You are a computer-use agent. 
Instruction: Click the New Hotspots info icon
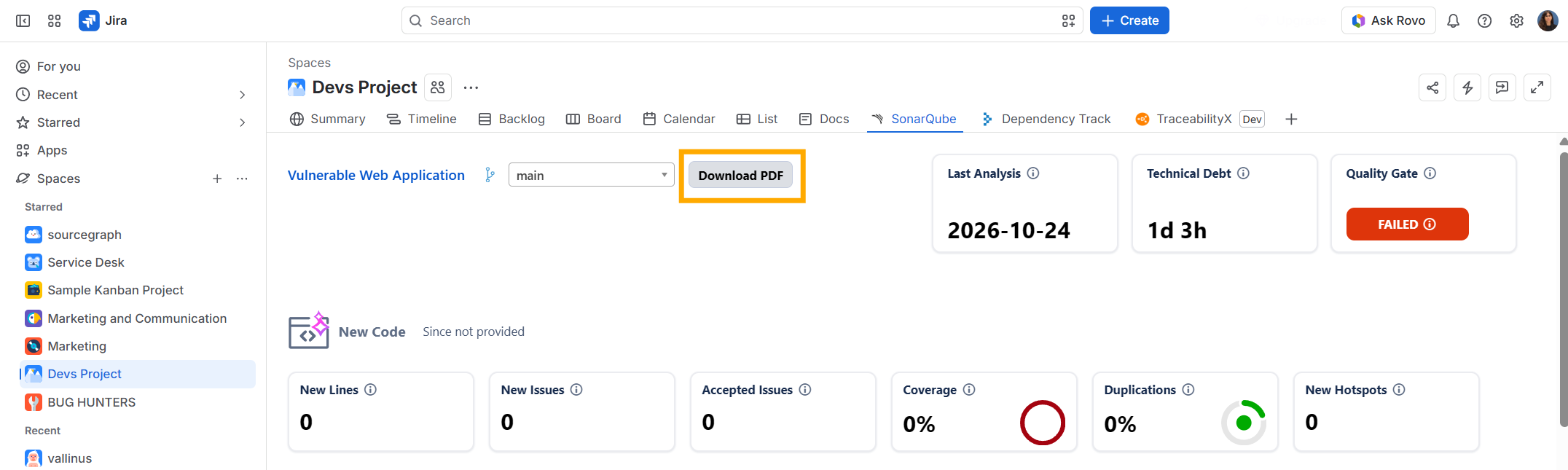[1399, 390]
